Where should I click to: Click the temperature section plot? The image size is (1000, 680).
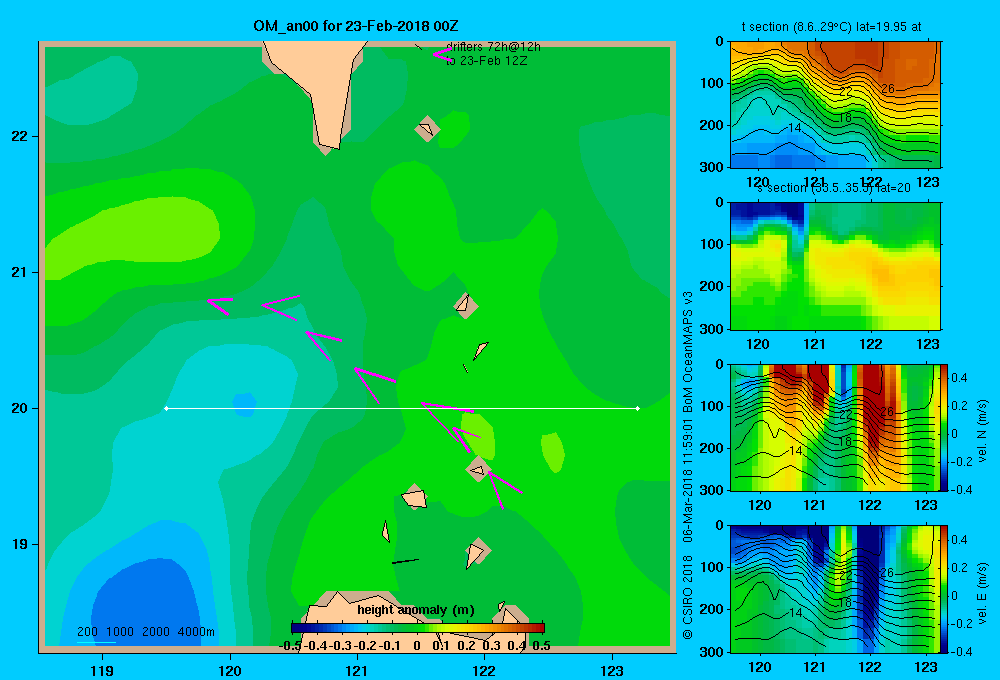click(835, 105)
